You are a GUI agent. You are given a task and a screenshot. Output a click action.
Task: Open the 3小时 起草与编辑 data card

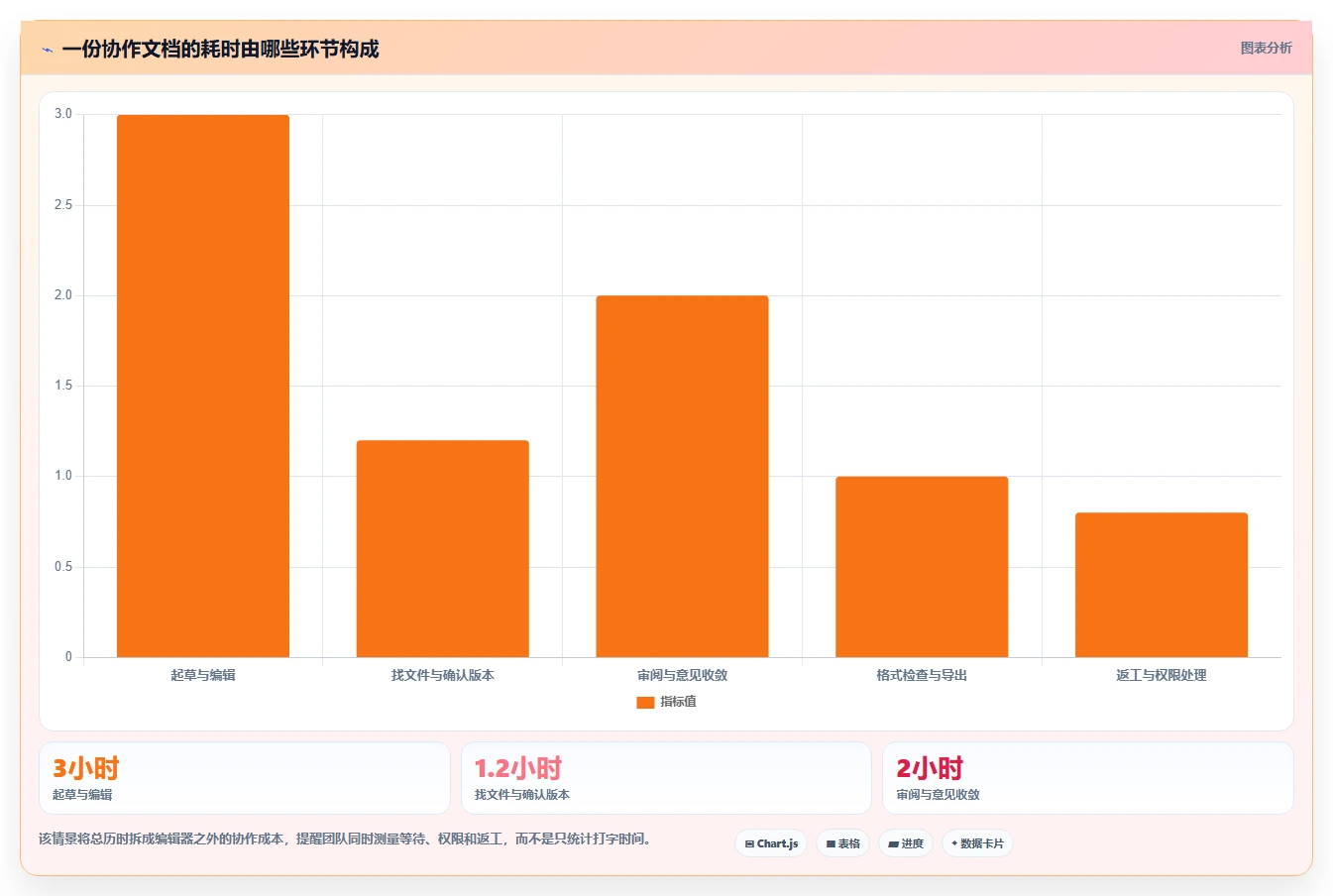click(245, 778)
